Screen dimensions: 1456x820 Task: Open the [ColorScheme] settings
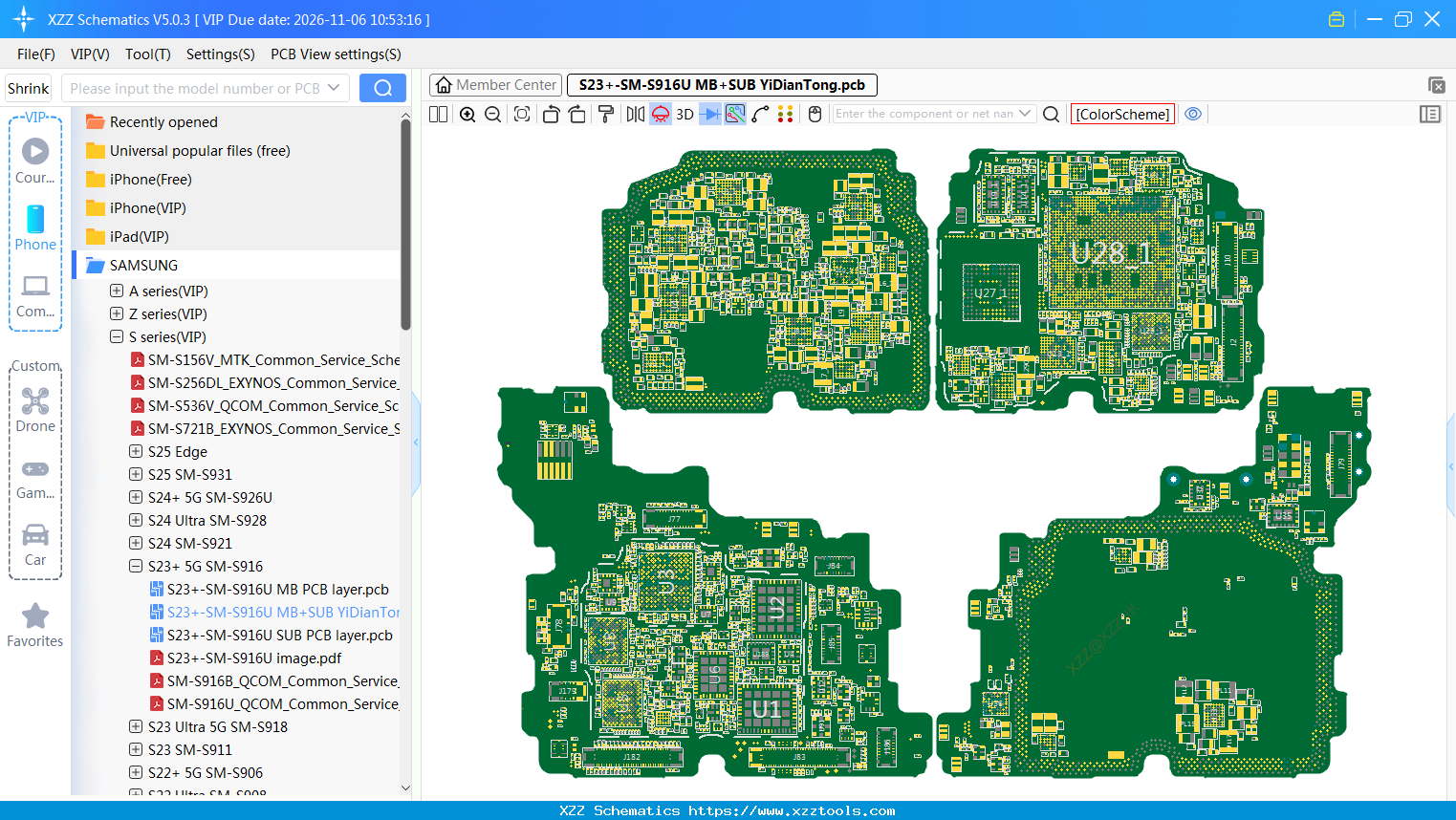pyautogui.click(x=1122, y=113)
